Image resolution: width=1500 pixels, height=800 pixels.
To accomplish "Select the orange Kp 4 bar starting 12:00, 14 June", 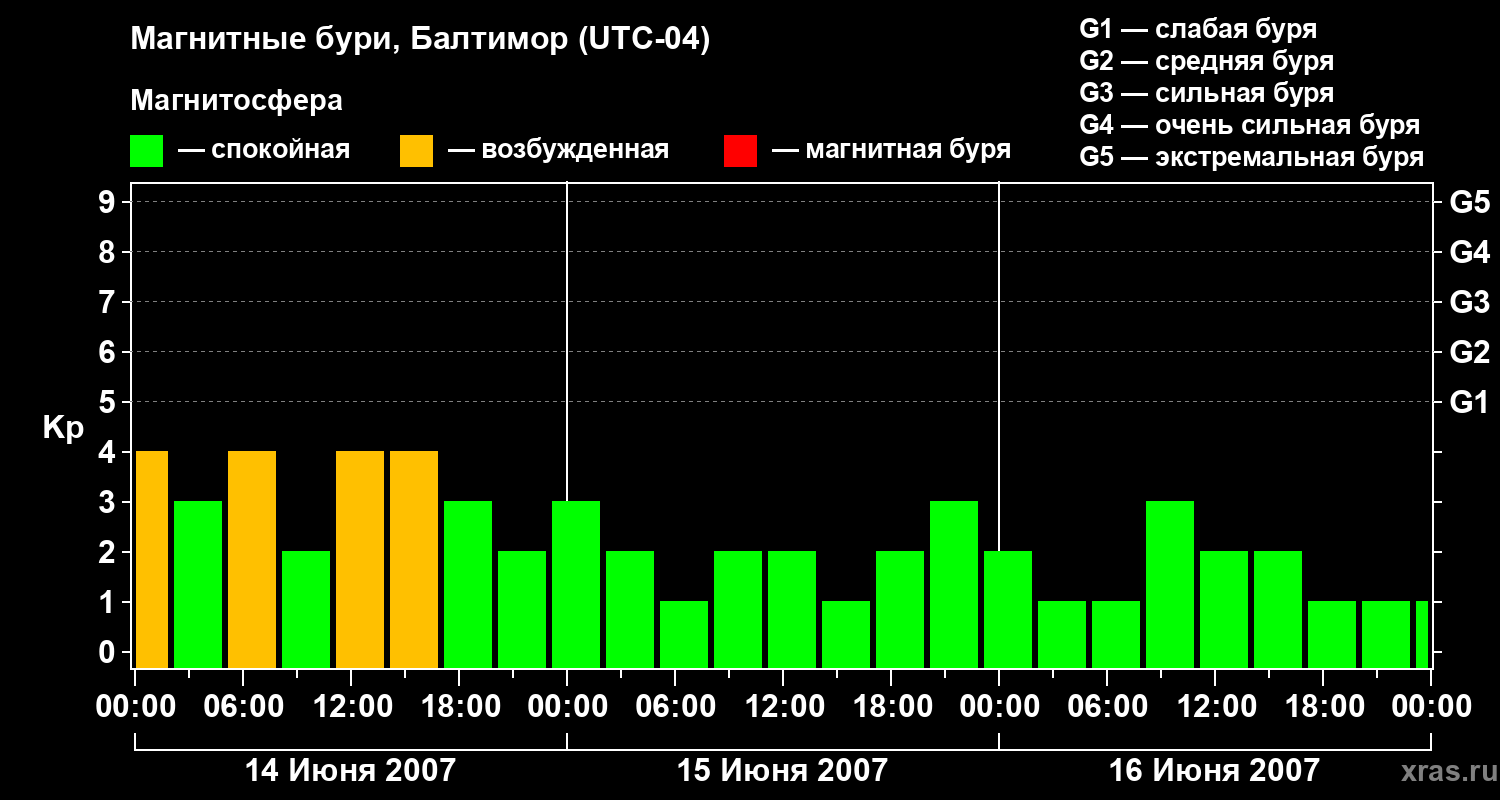I will pyautogui.click(x=360, y=559).
